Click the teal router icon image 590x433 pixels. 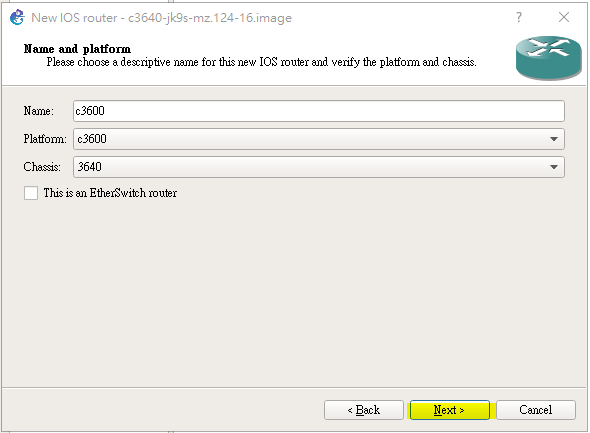tap(549, 58)
